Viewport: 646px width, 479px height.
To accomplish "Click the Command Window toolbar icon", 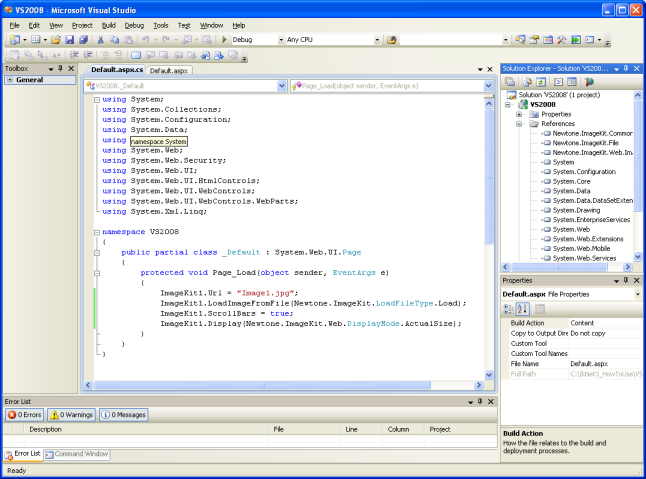I will click(x=590, y=40).
